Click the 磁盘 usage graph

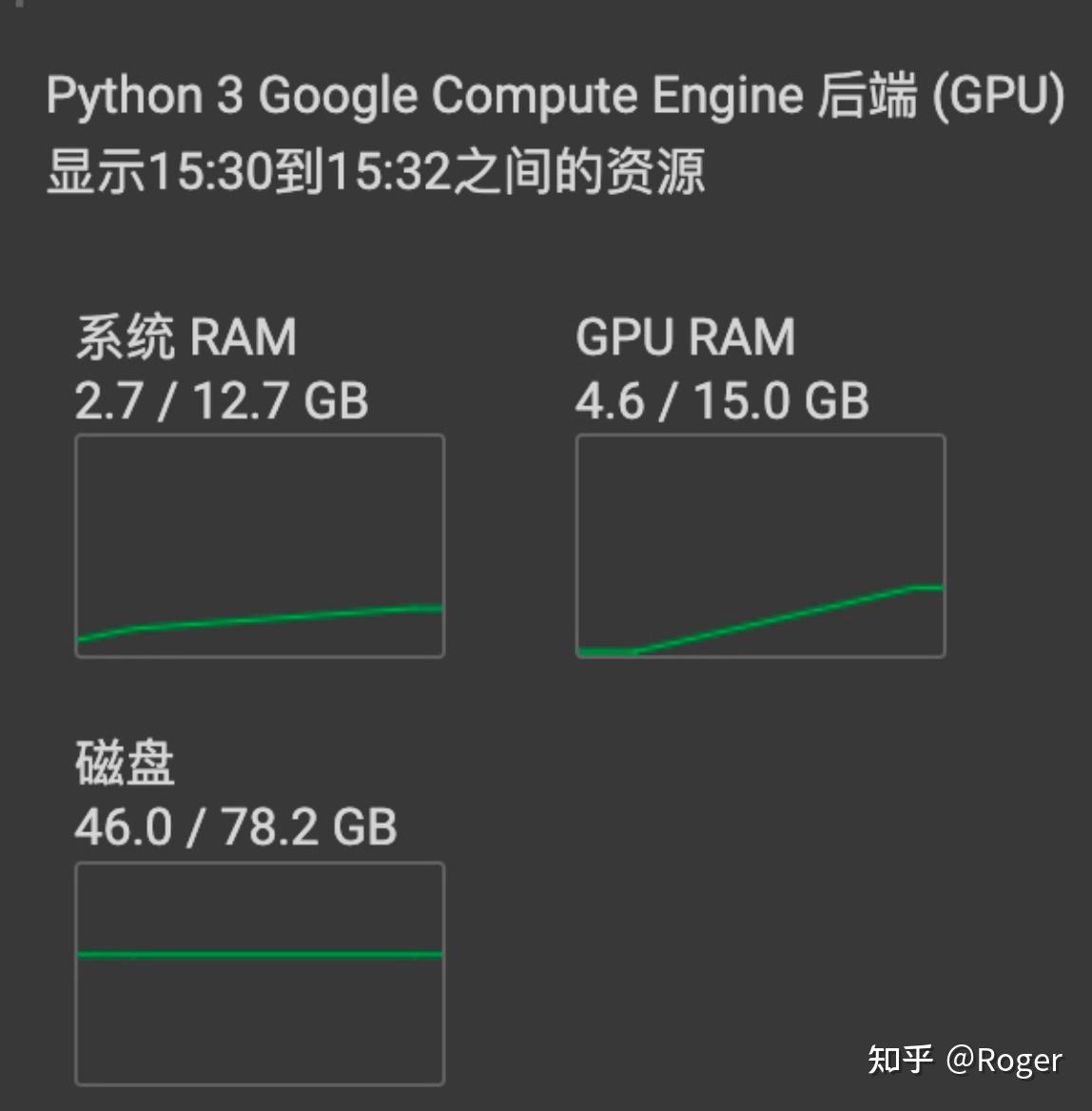(260, 973)
